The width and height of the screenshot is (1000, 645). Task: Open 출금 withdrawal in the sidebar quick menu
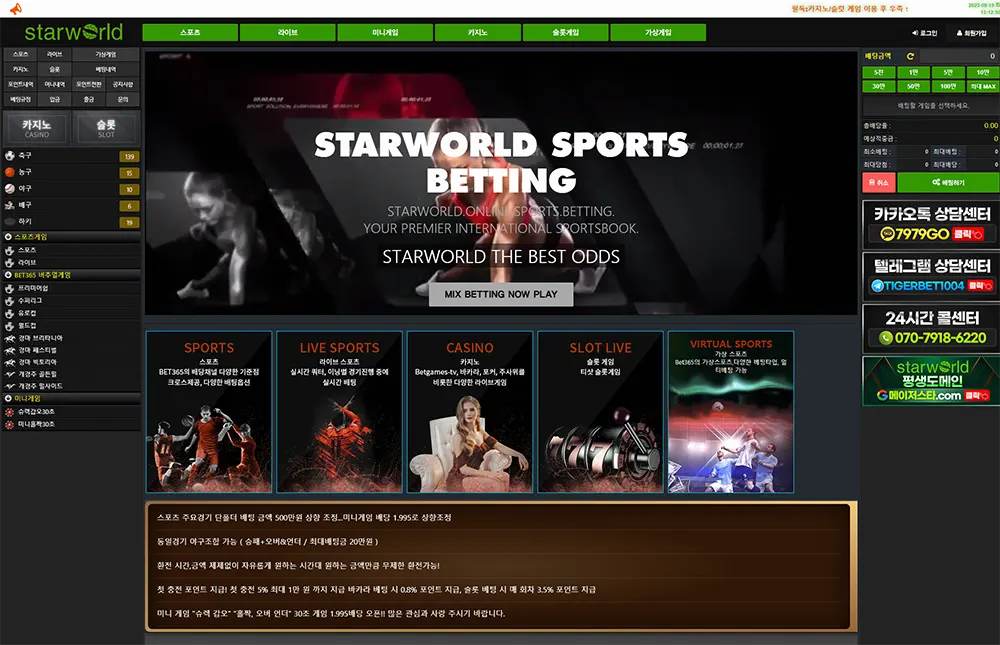tap(89, 100)
